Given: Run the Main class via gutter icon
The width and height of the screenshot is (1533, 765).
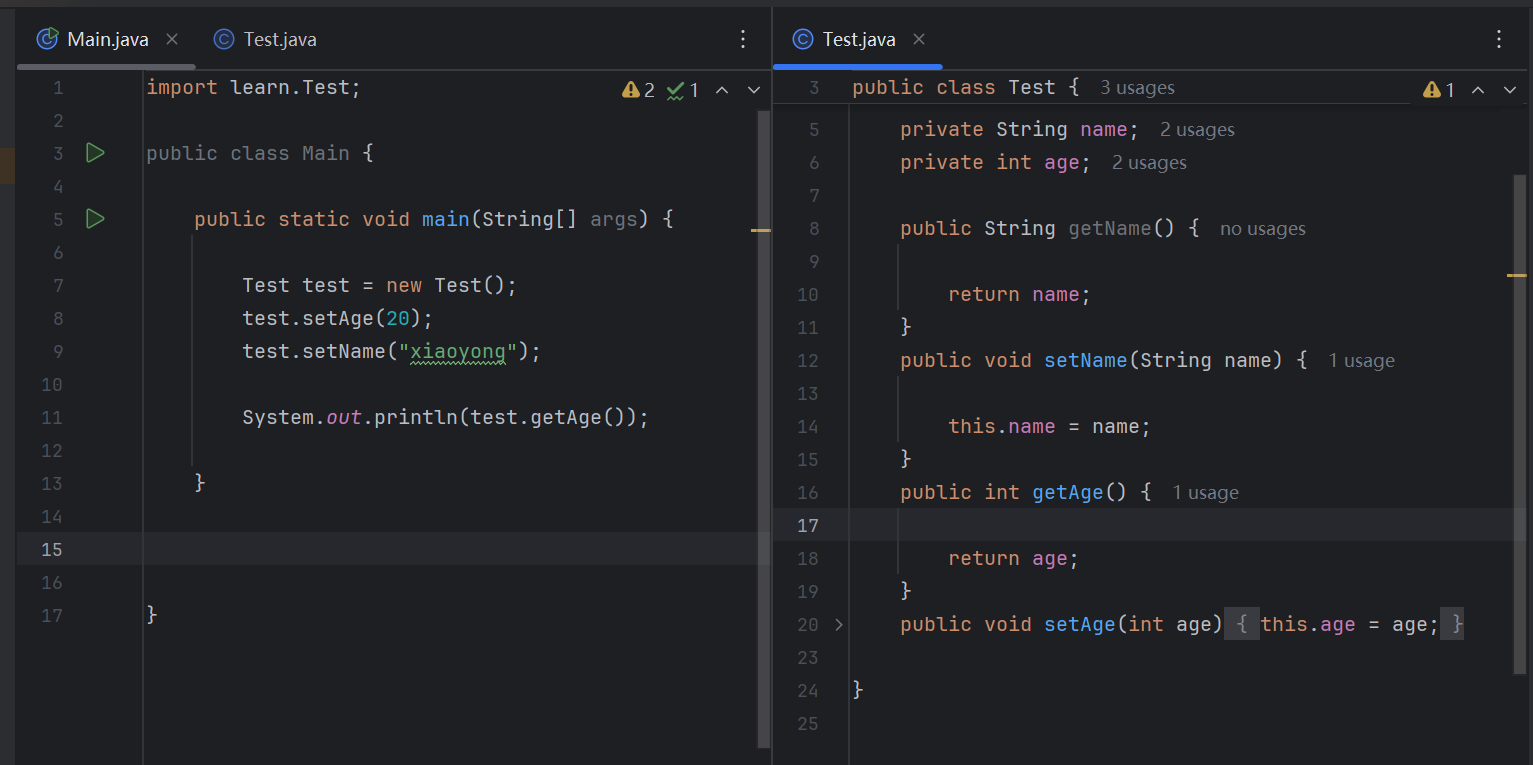Looking at the screenshot, I should tap(95, 153).
